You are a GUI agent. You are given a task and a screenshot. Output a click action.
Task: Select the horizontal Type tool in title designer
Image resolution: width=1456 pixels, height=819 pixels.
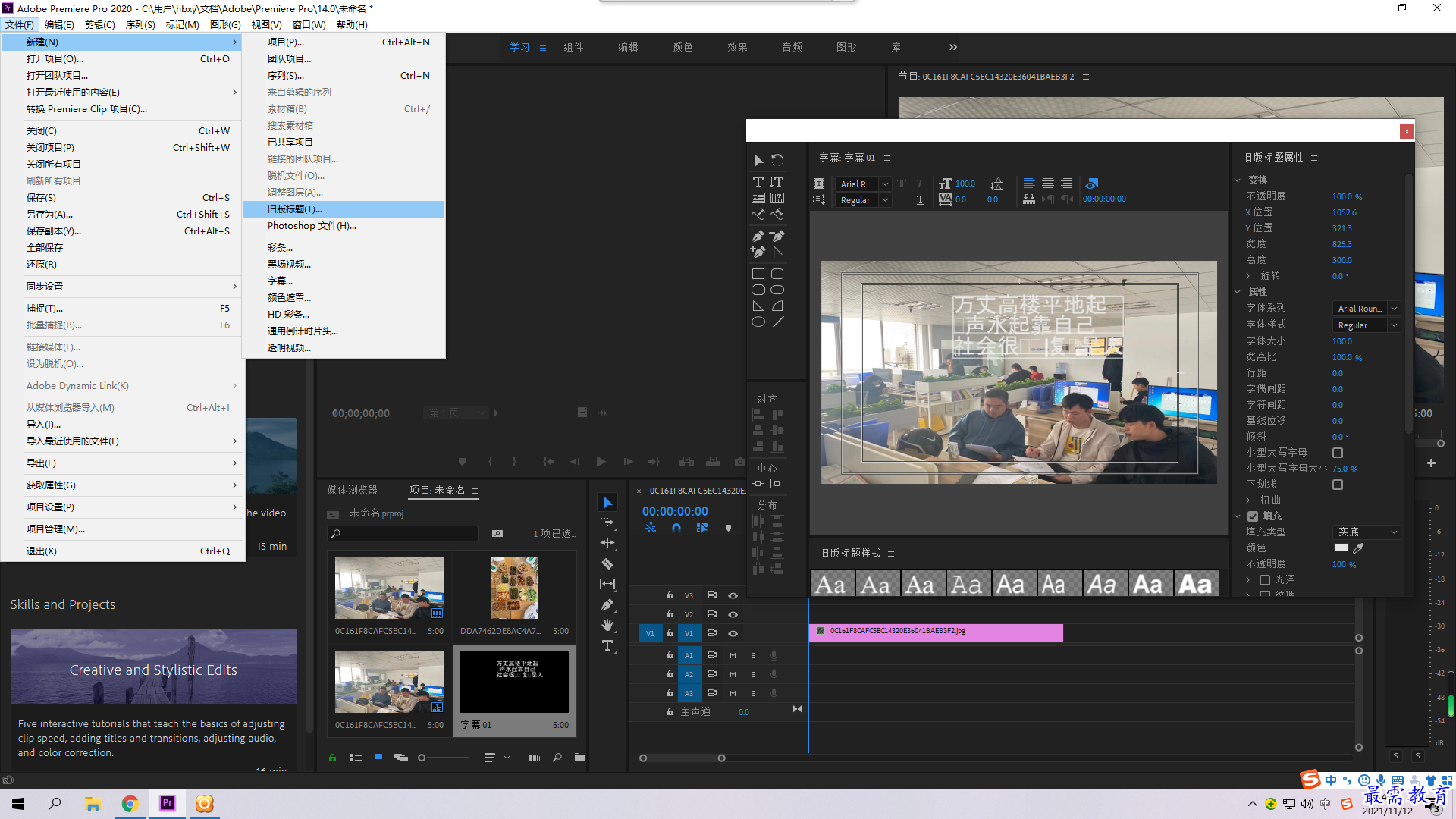coord(758,182)
